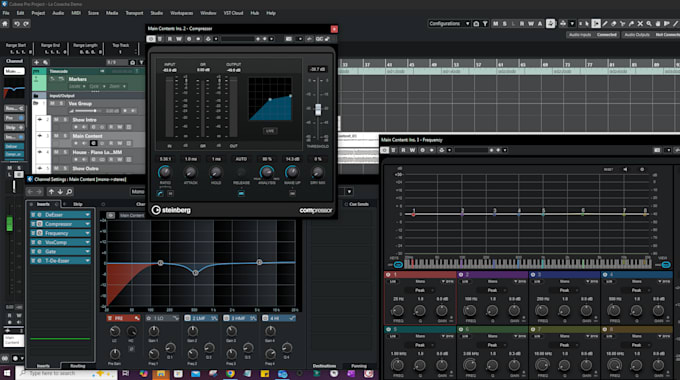Image resolution: width=680 pixels, height=380 pixels.
Task: Click the snapshot camera icon in top toolbar
Action: [476, 24]
